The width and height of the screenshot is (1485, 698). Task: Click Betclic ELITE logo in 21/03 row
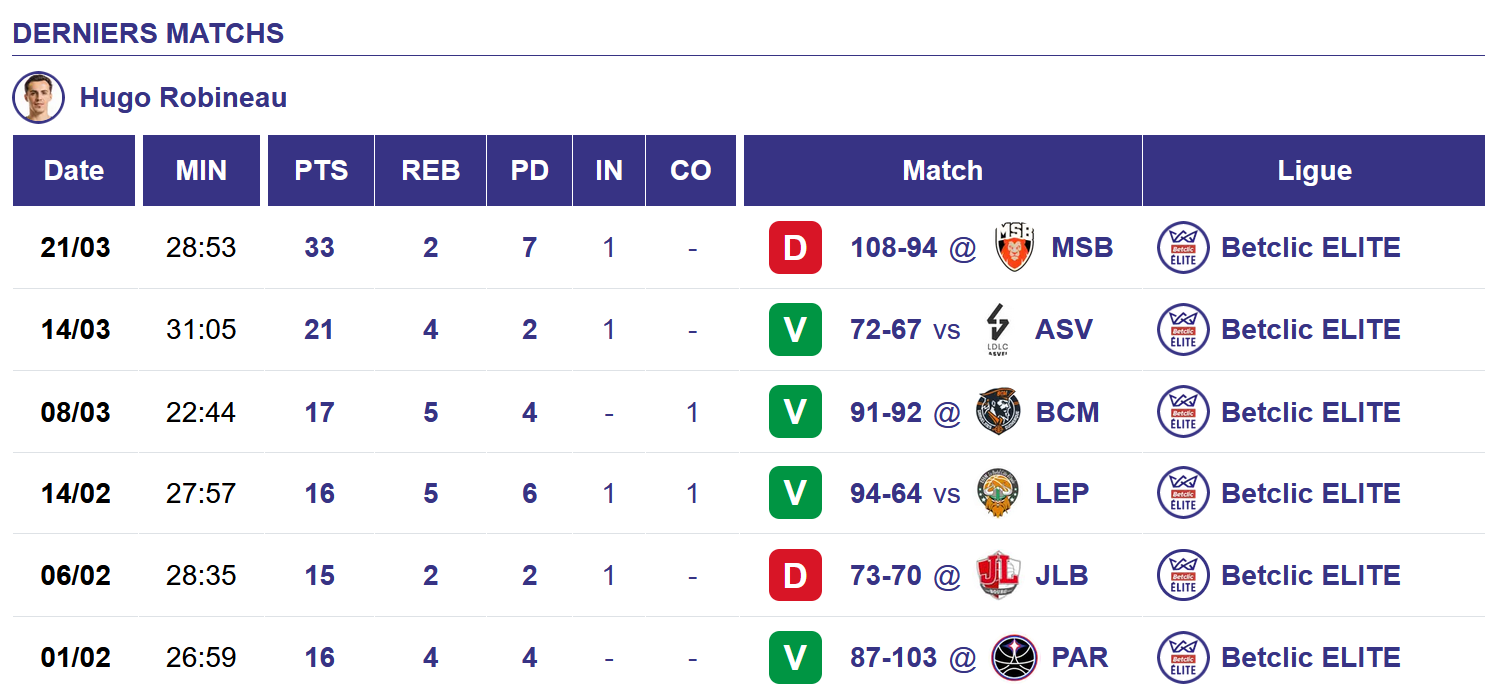(1183, 247)
